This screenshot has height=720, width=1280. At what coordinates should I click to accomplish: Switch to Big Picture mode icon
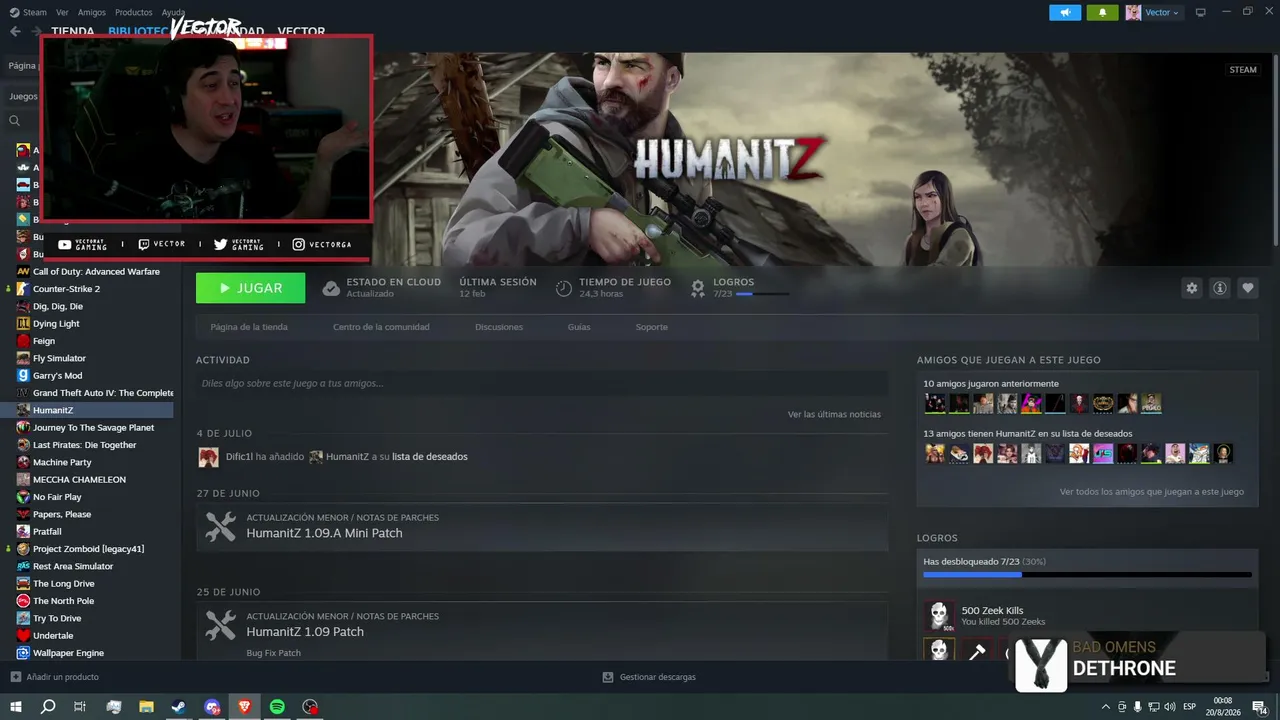(1201, 12)
